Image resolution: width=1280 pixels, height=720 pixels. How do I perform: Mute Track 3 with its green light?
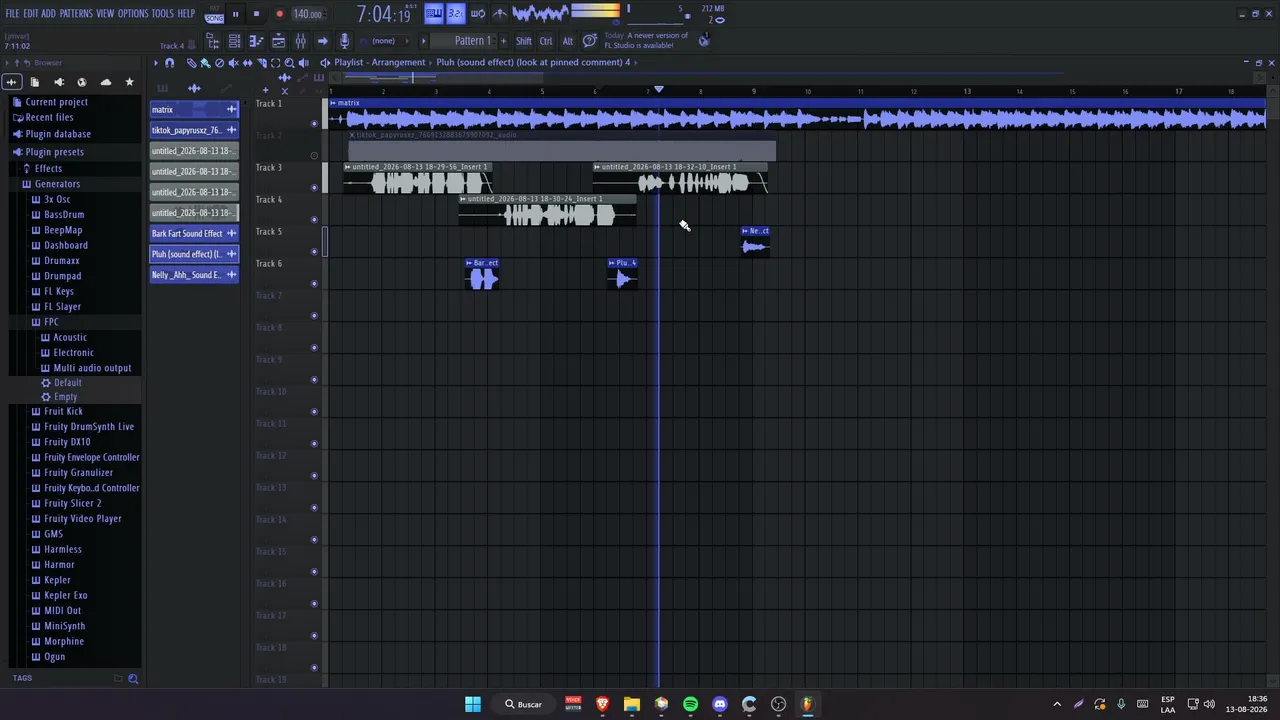click(315, 188)
